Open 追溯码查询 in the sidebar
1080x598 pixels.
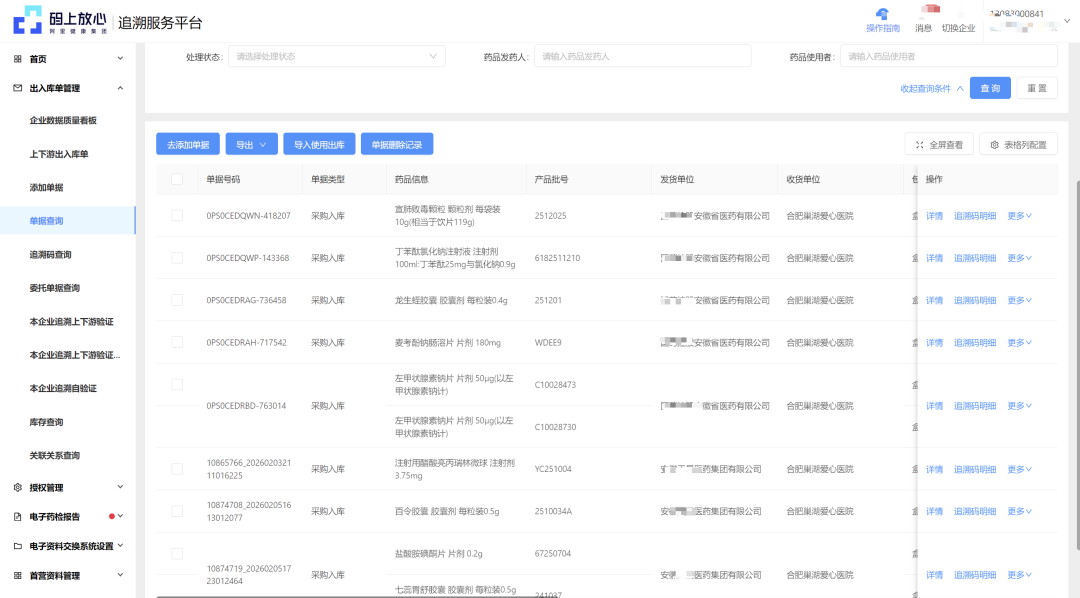click(x=50, y=255)
